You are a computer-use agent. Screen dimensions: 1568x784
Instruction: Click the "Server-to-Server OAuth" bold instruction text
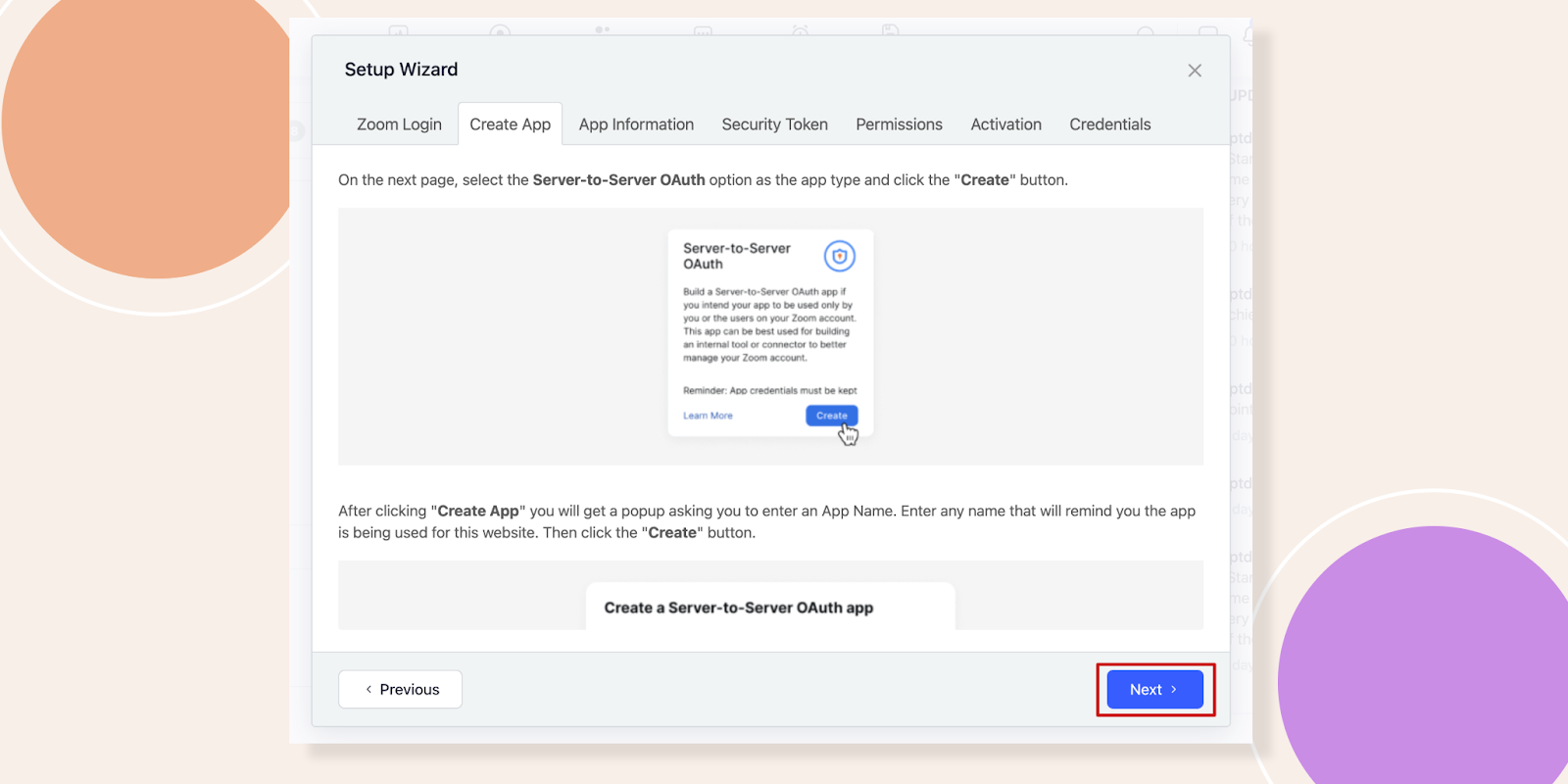[618, 180]
